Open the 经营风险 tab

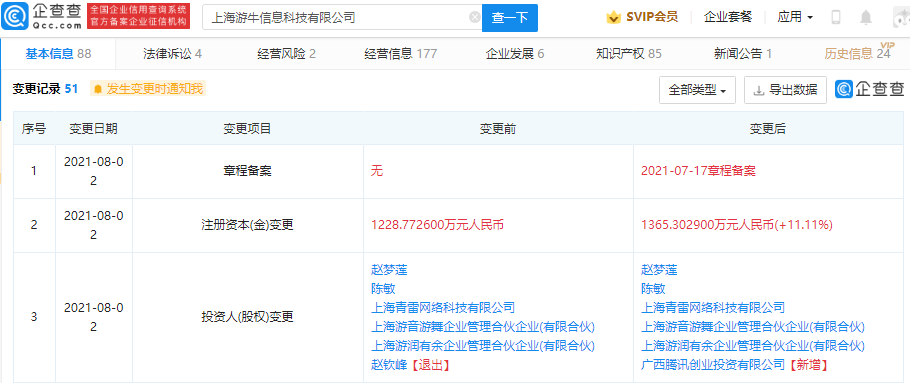pos(286,54)
